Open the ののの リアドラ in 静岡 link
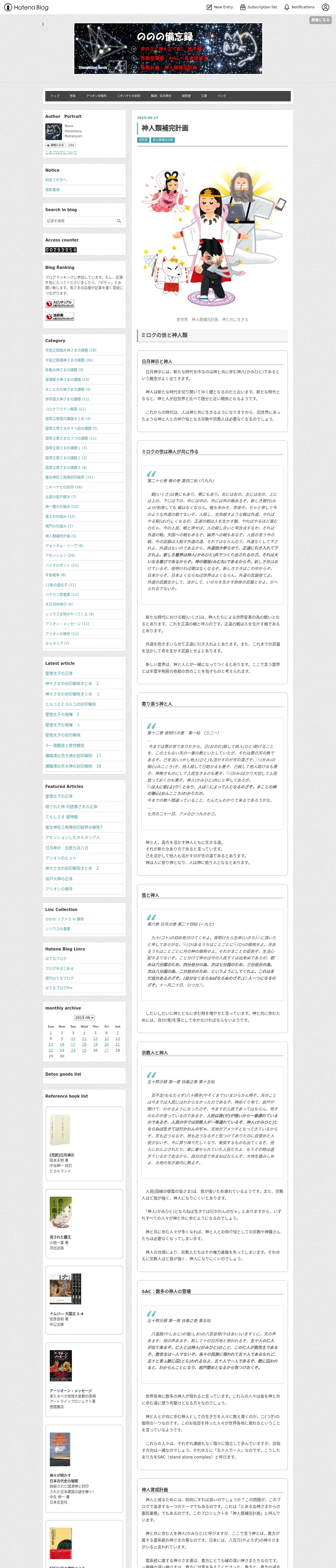This screenshot has height=1568, width=336. (65, 919)
